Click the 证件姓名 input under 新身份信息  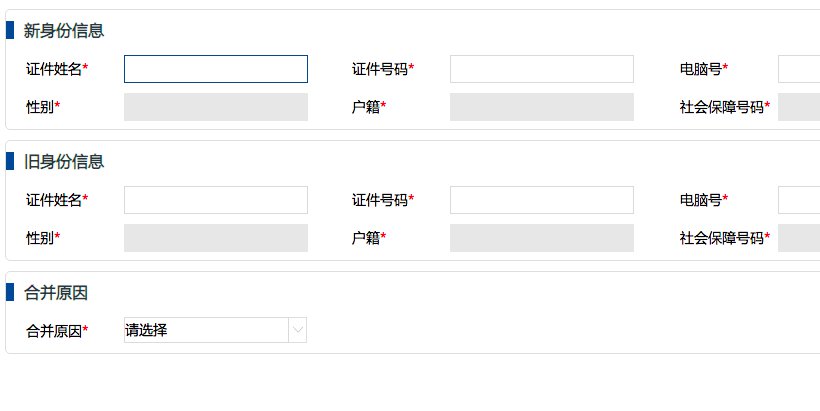[x=215, y=69]
